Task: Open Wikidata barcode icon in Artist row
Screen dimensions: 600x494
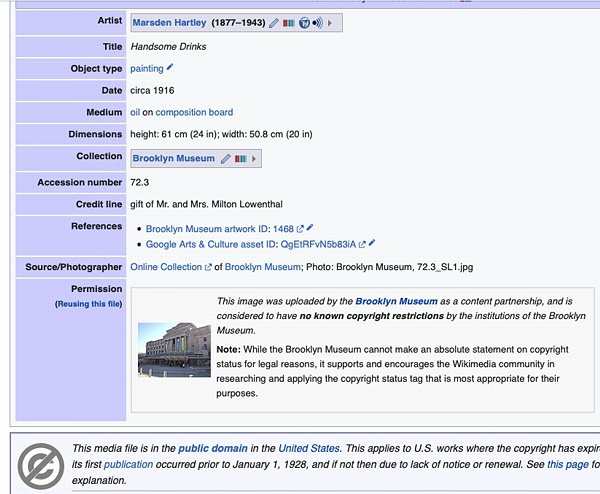Action: coord(288,22)
